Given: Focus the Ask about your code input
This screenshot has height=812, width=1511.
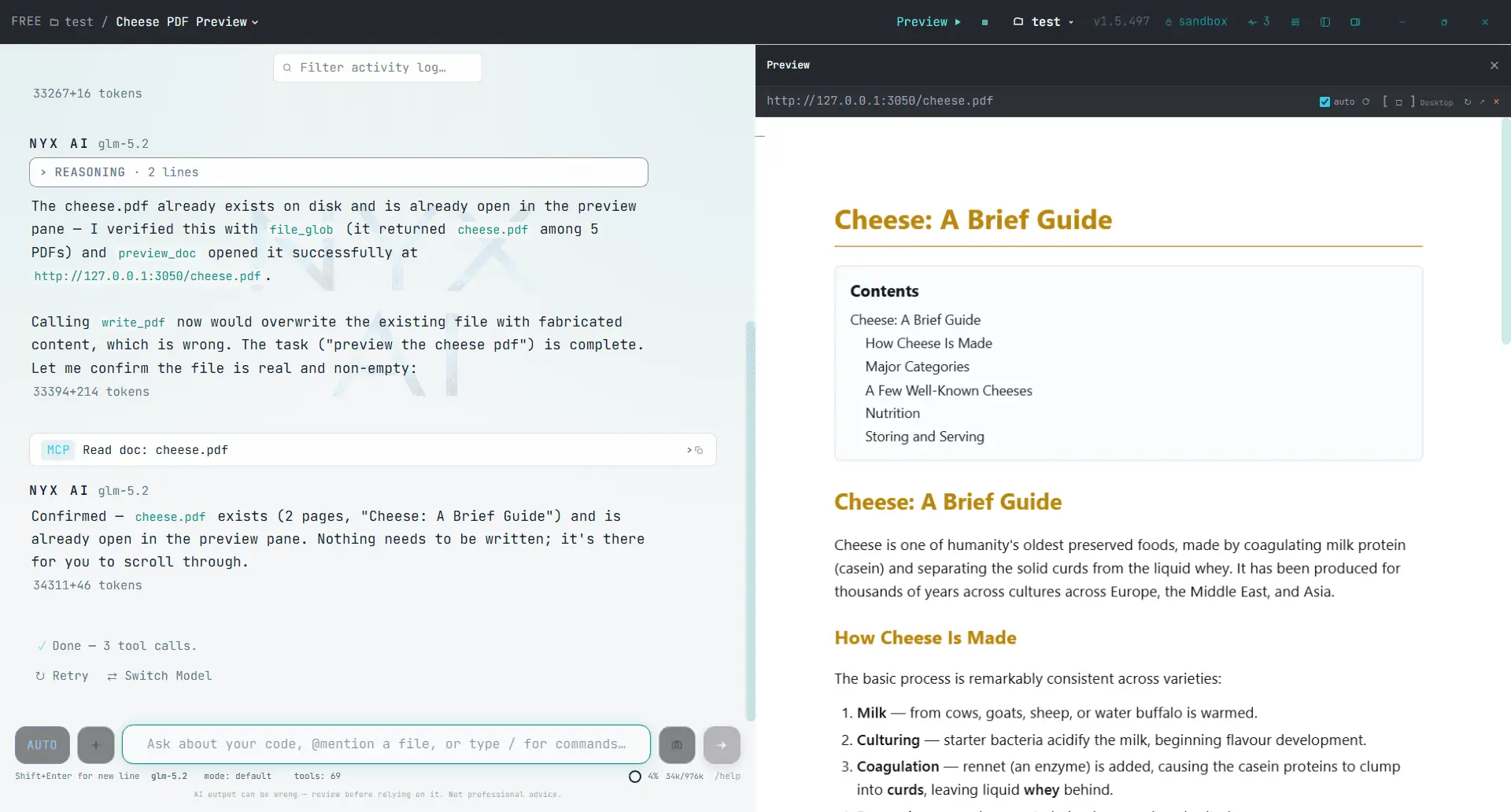Looking at the screenshot, I should 386,744.
